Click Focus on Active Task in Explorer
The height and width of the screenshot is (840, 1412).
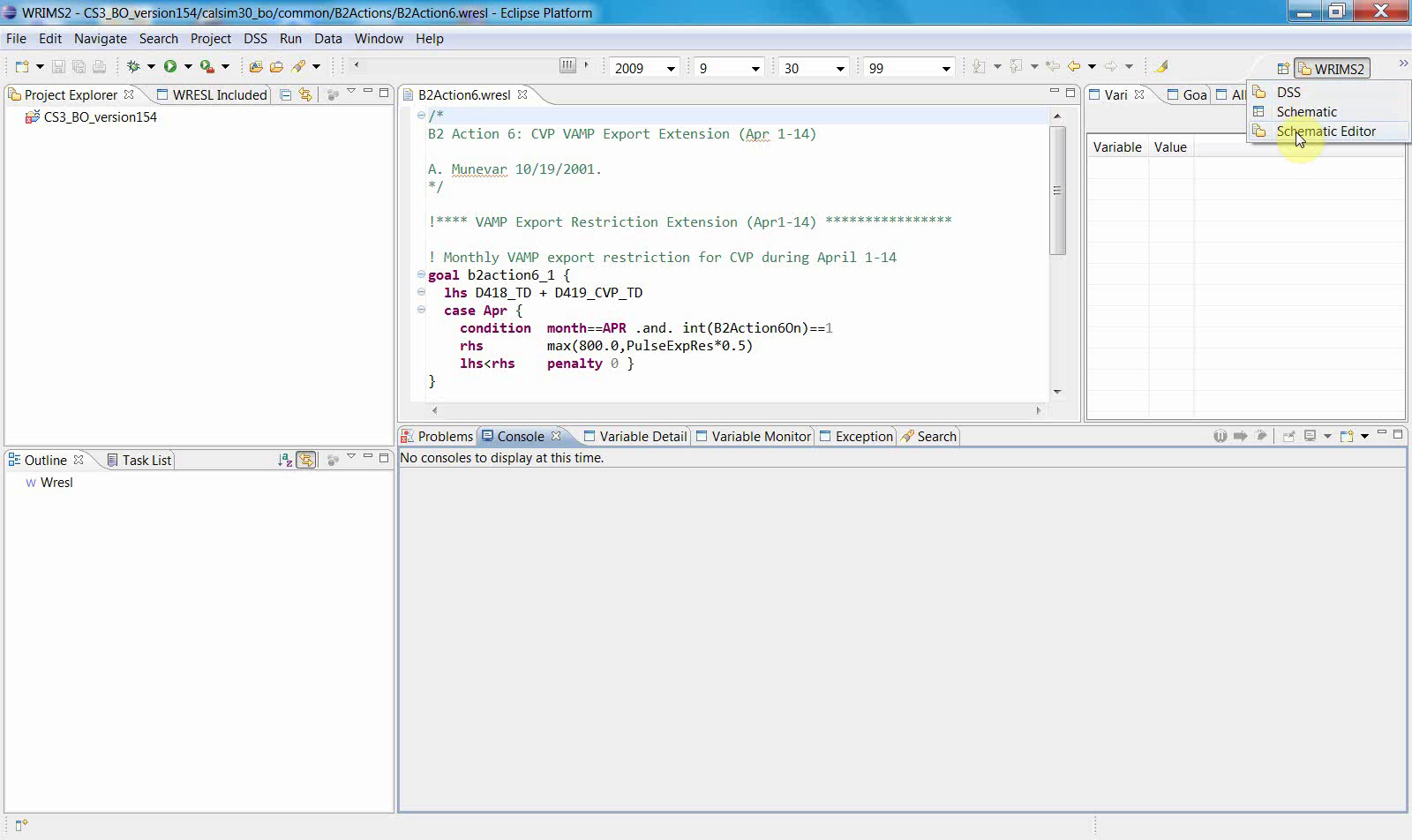tap(333, 94)
